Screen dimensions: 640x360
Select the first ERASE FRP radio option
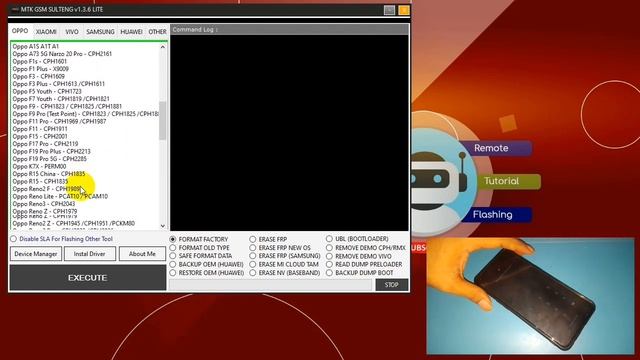click(x=269, y=239)
